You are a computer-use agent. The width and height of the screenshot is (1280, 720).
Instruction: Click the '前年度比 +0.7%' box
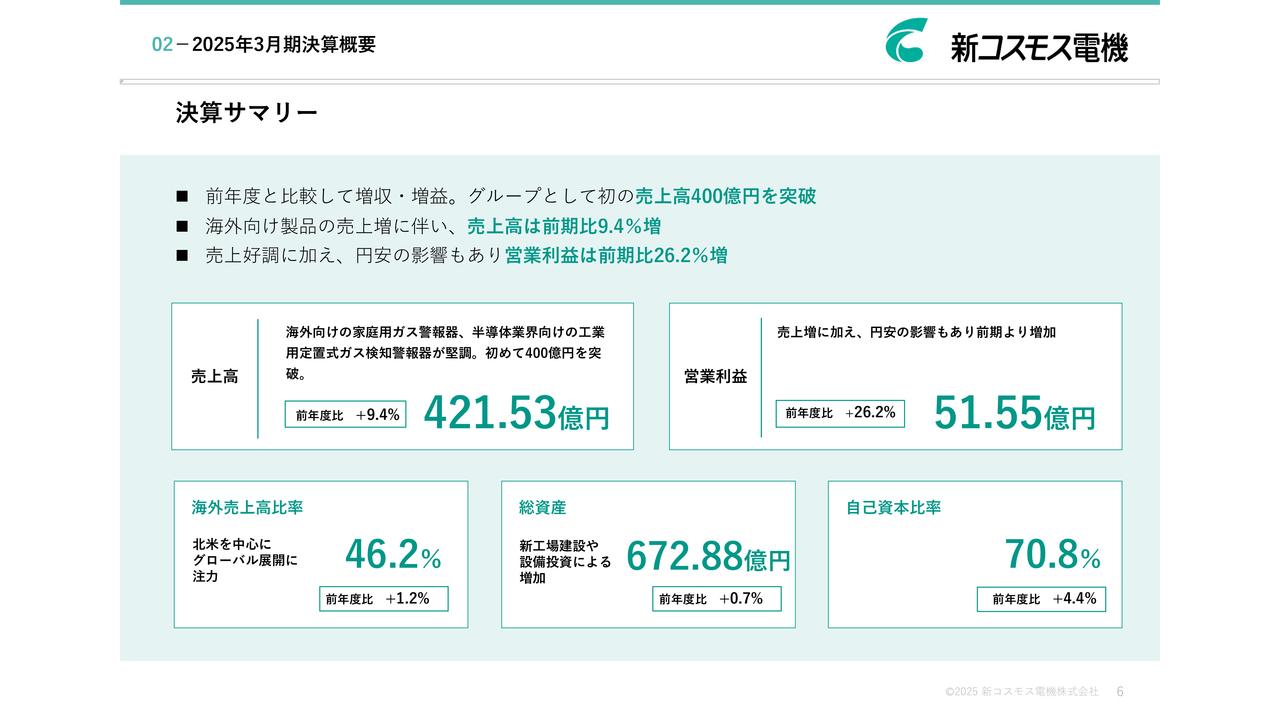point(716,599)
